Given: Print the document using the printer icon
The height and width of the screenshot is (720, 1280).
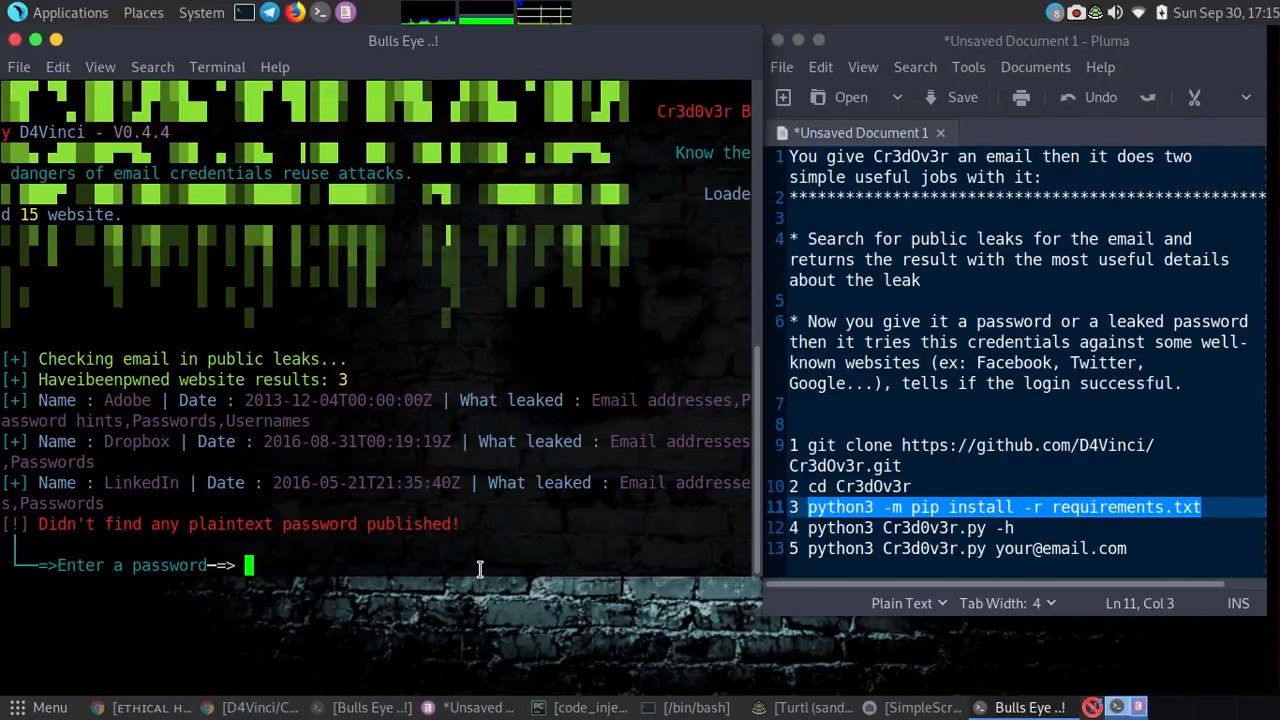Looking at the screenshot, I should click(x=1021, y=97).
